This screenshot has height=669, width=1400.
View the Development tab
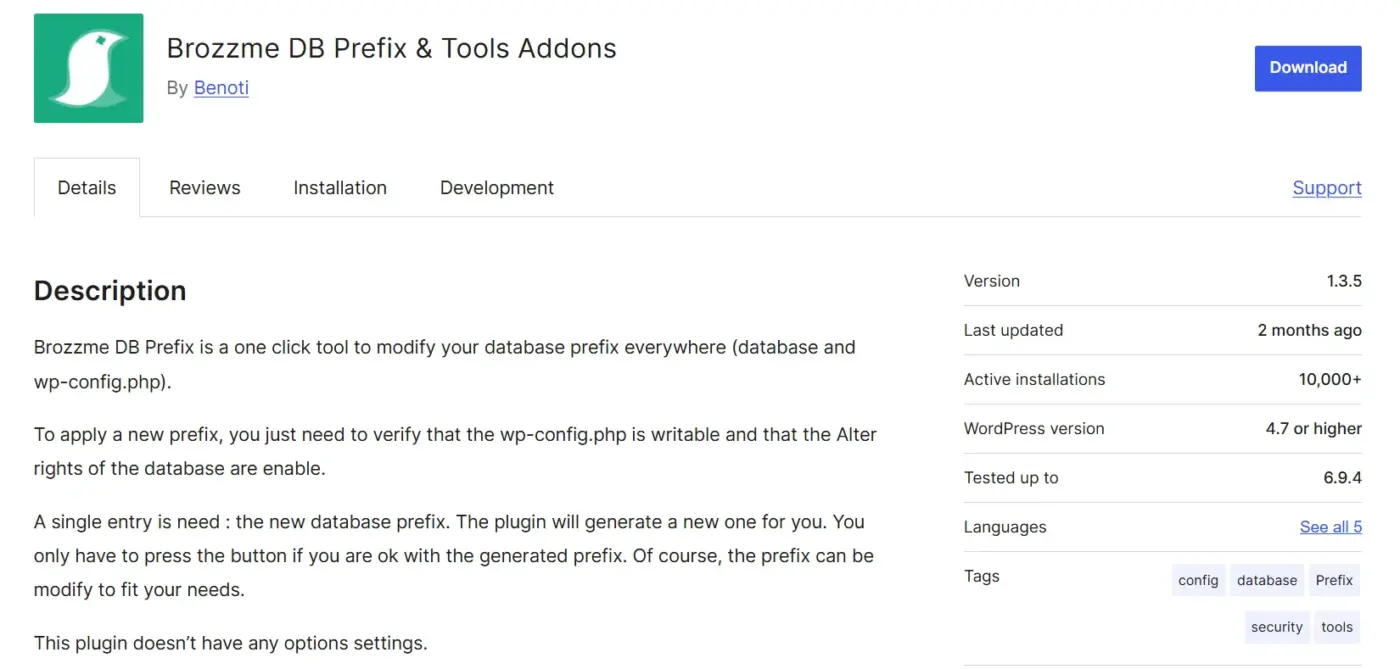[x=497, y=188]
